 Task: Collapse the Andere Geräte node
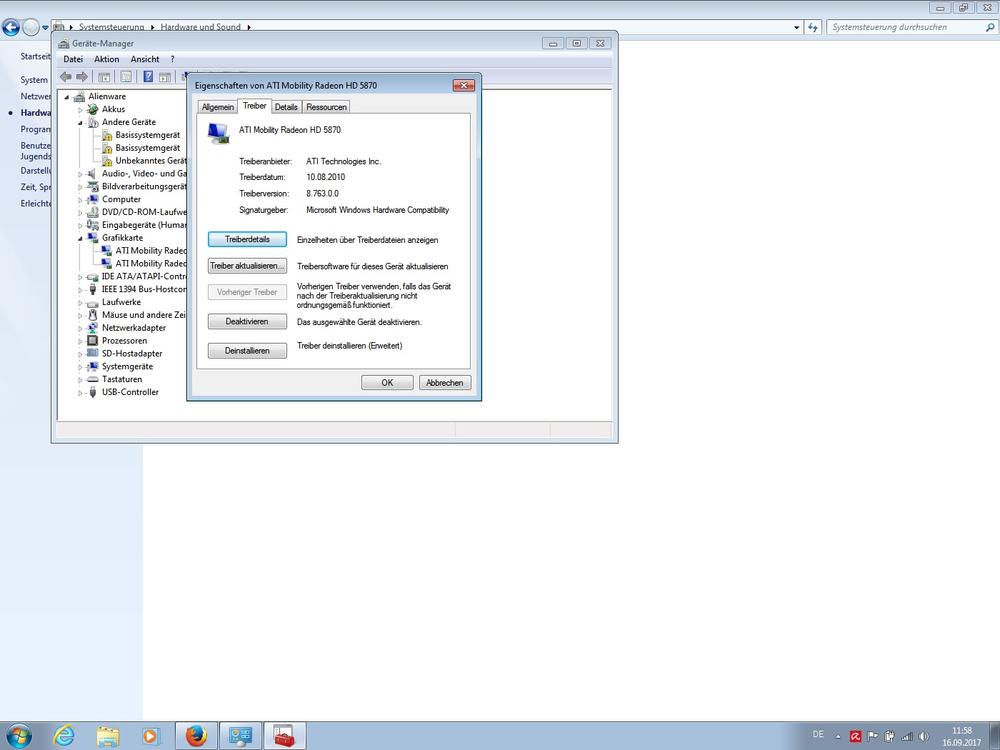(x=80, y=122)
